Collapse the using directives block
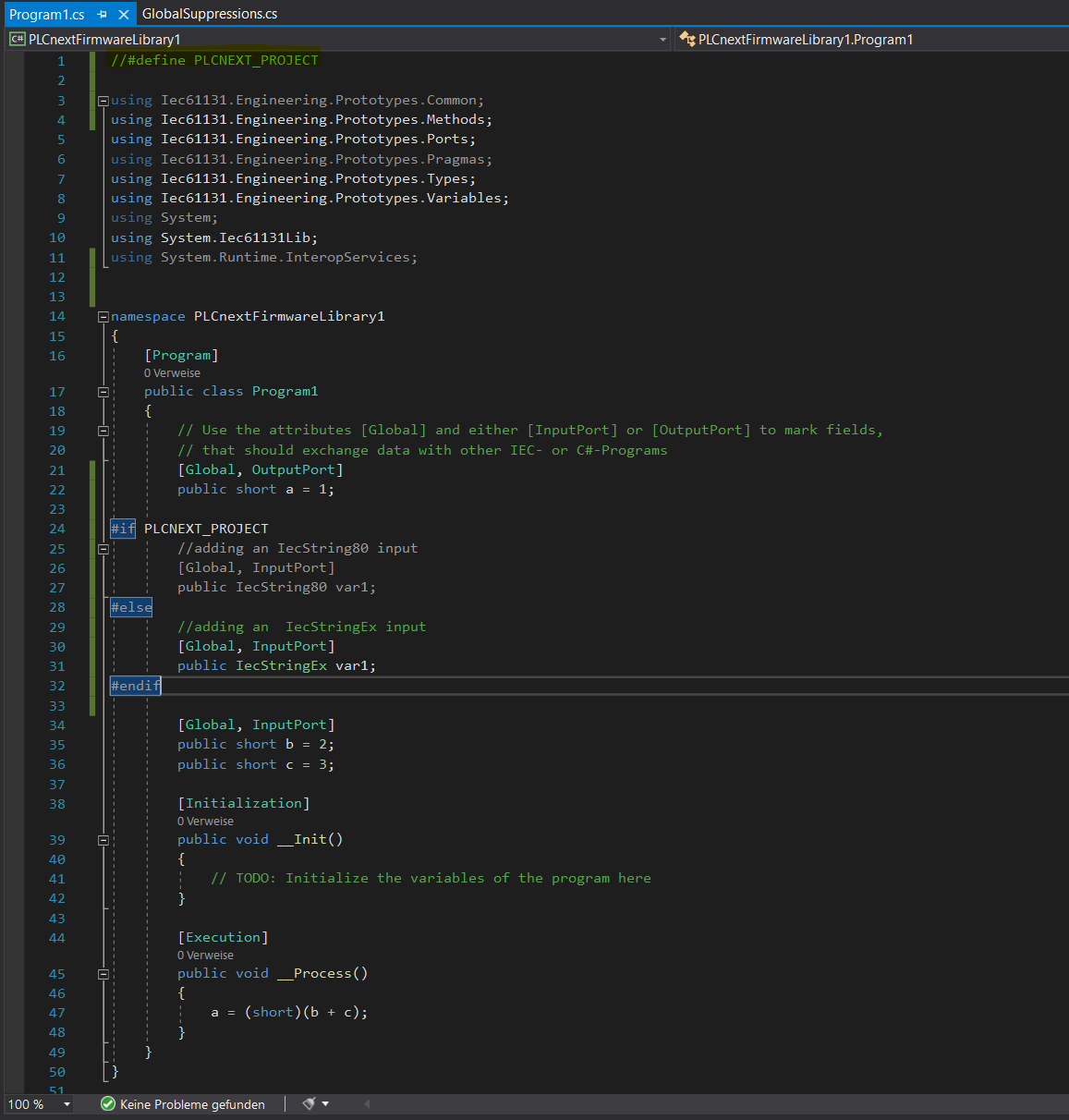 [x=103, y=101]
